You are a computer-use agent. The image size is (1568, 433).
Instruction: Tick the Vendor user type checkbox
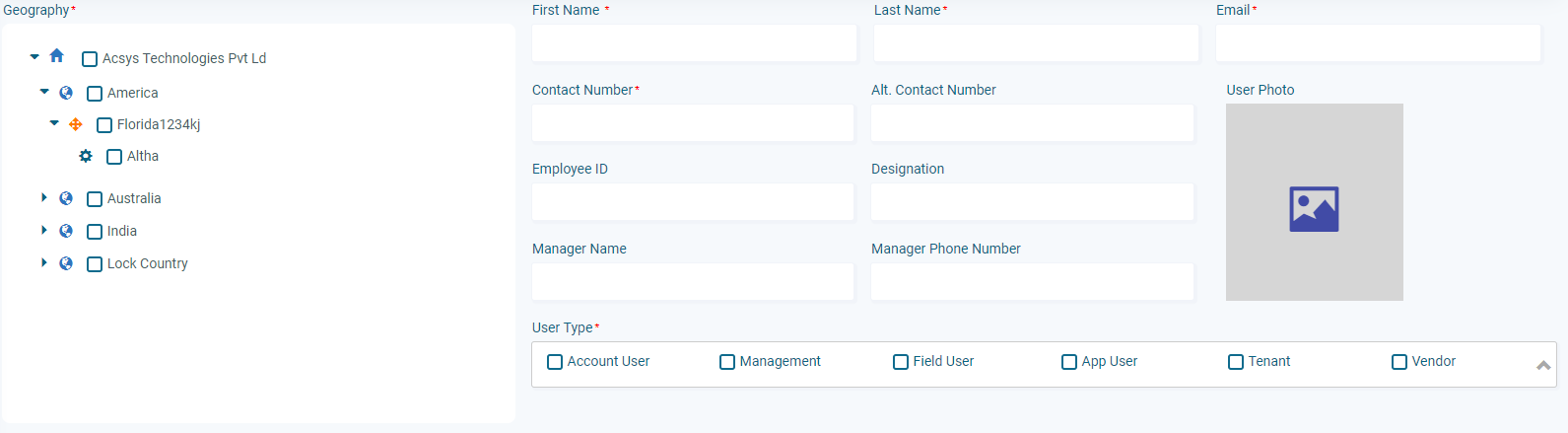click(1399, 362)
